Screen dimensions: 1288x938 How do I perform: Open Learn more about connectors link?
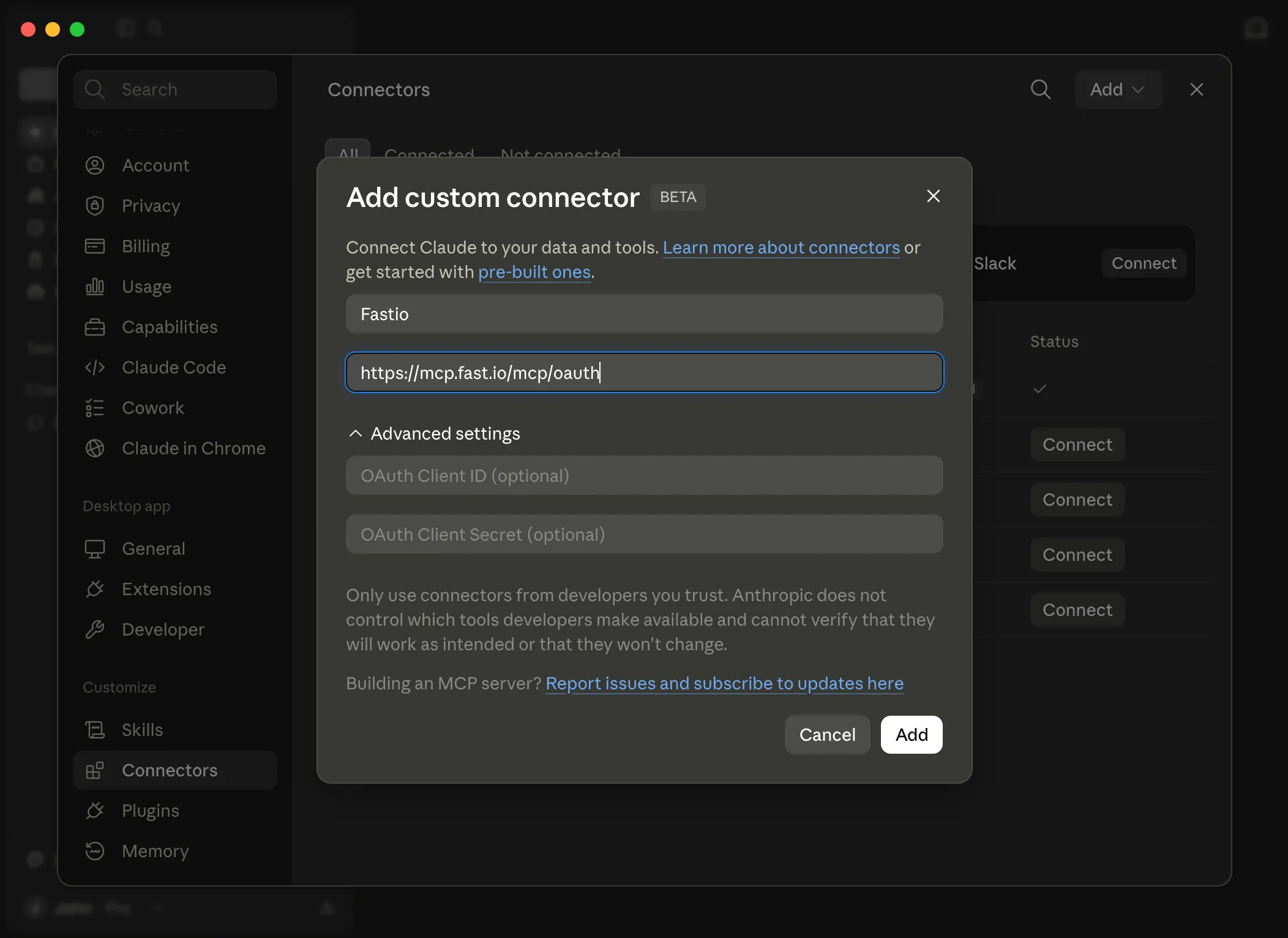tap(781, 247)
